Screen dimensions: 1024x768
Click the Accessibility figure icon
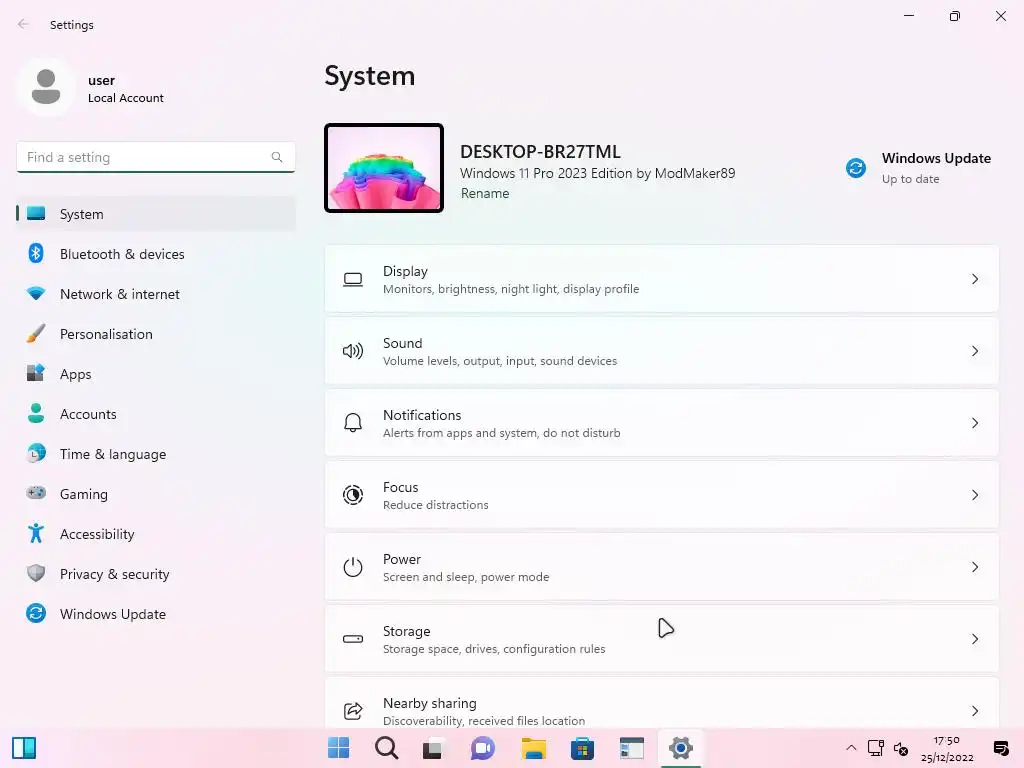36,534
